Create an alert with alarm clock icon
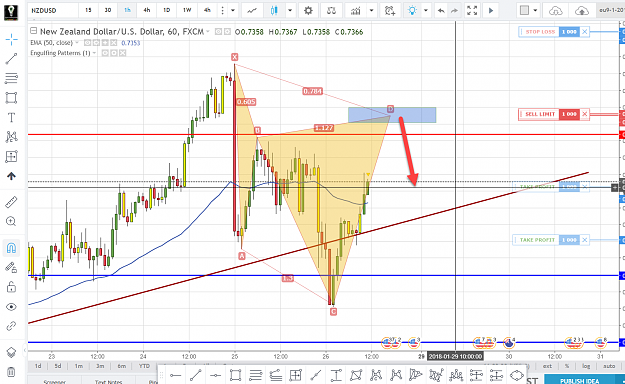625x384 pixels. tap(390, 11)
